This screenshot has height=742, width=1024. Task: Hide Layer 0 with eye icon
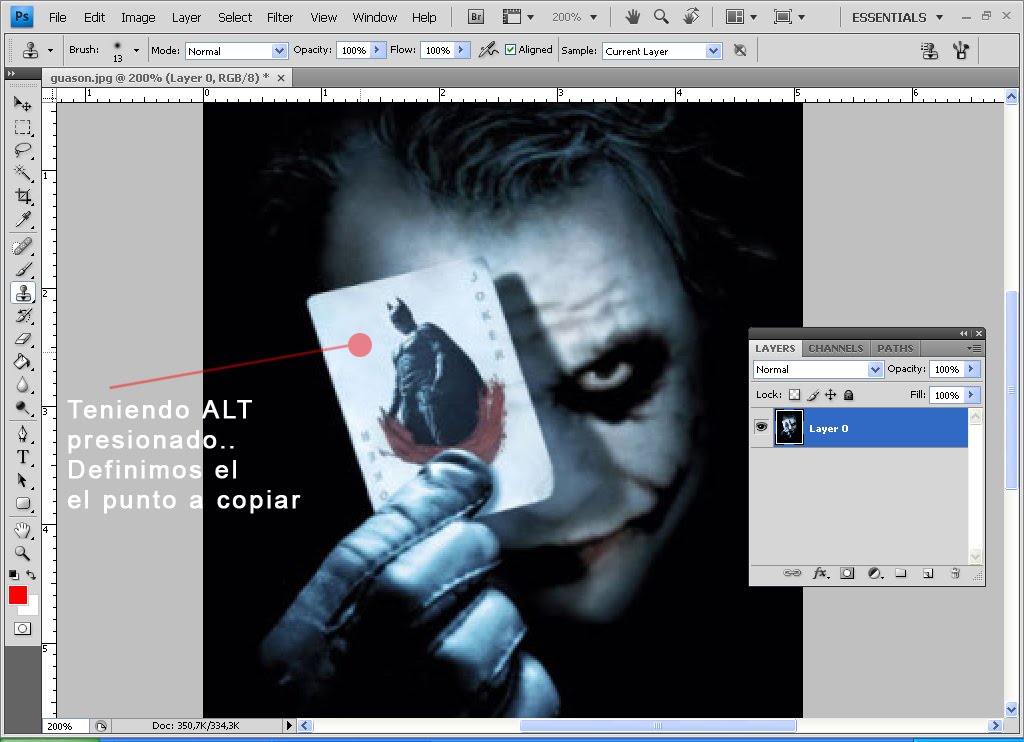pyautogui.click(x=761, y=427)
